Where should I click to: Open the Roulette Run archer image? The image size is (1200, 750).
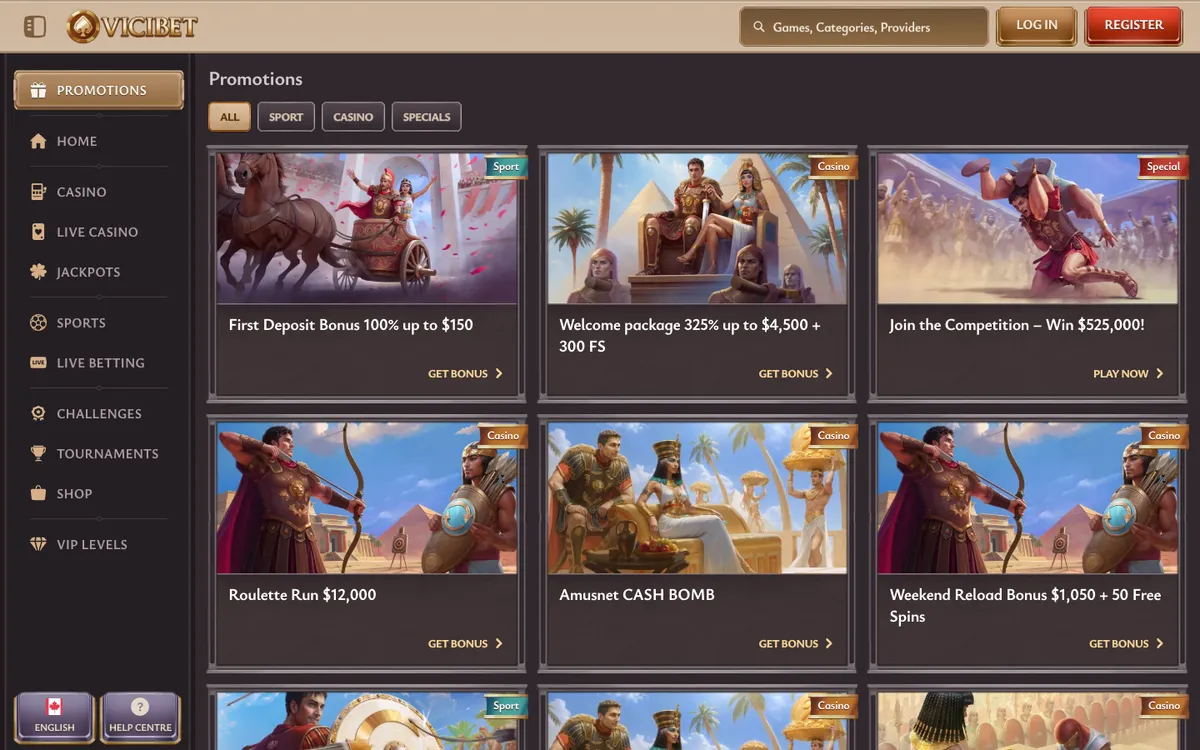367,498
